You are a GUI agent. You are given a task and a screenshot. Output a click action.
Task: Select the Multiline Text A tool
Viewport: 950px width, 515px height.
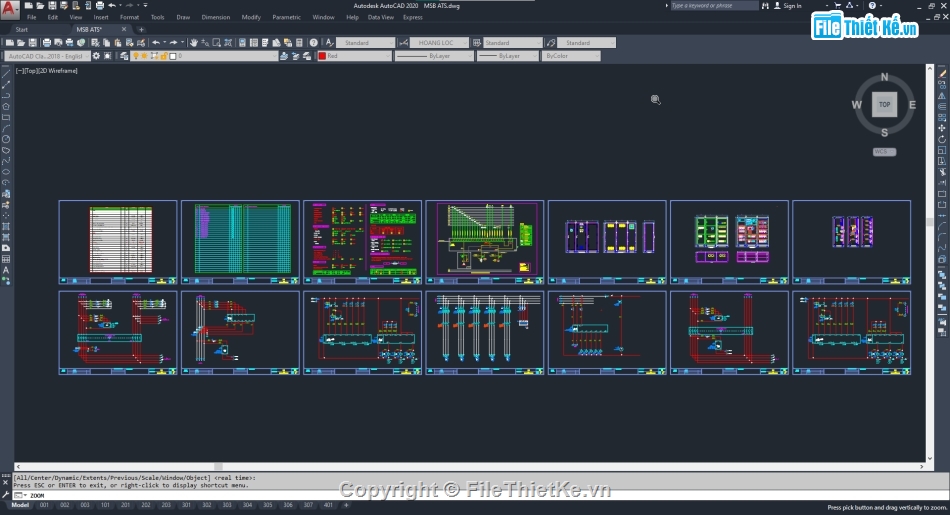point(6,270)
